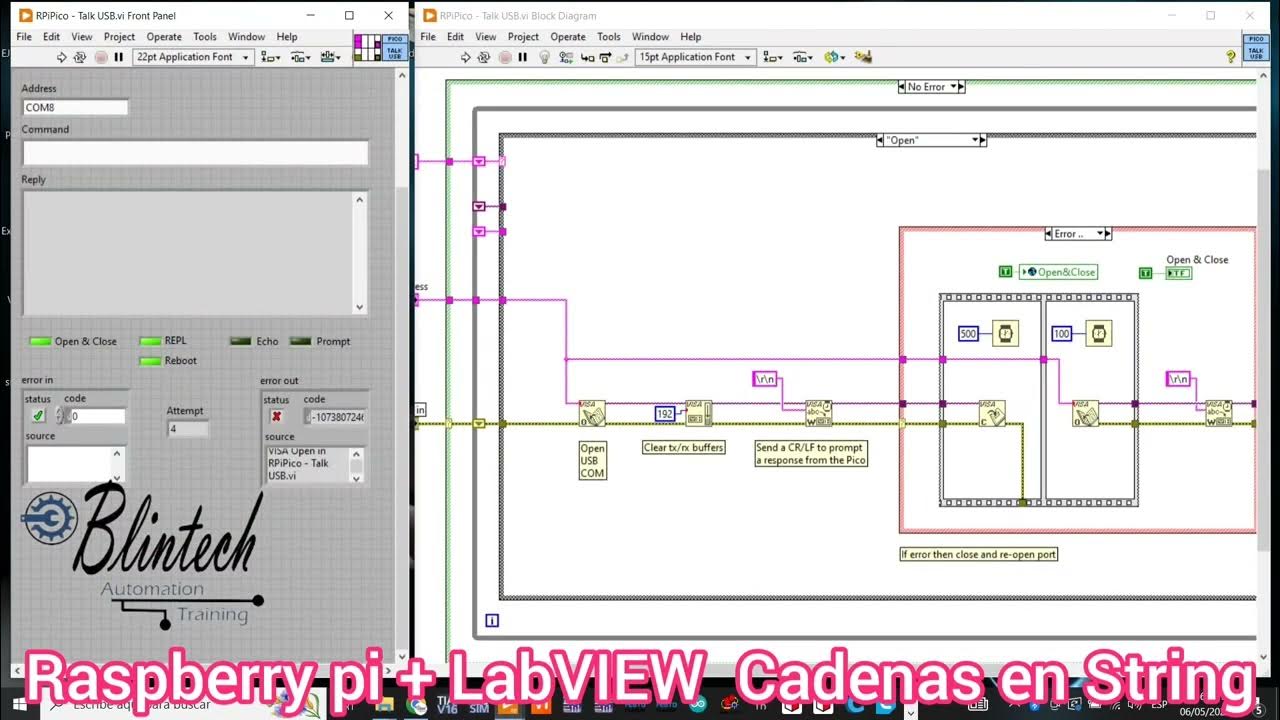Screen dimensions: 1280x720
Task: Toggle Prompt LED indicator
Action: (301, 341)
